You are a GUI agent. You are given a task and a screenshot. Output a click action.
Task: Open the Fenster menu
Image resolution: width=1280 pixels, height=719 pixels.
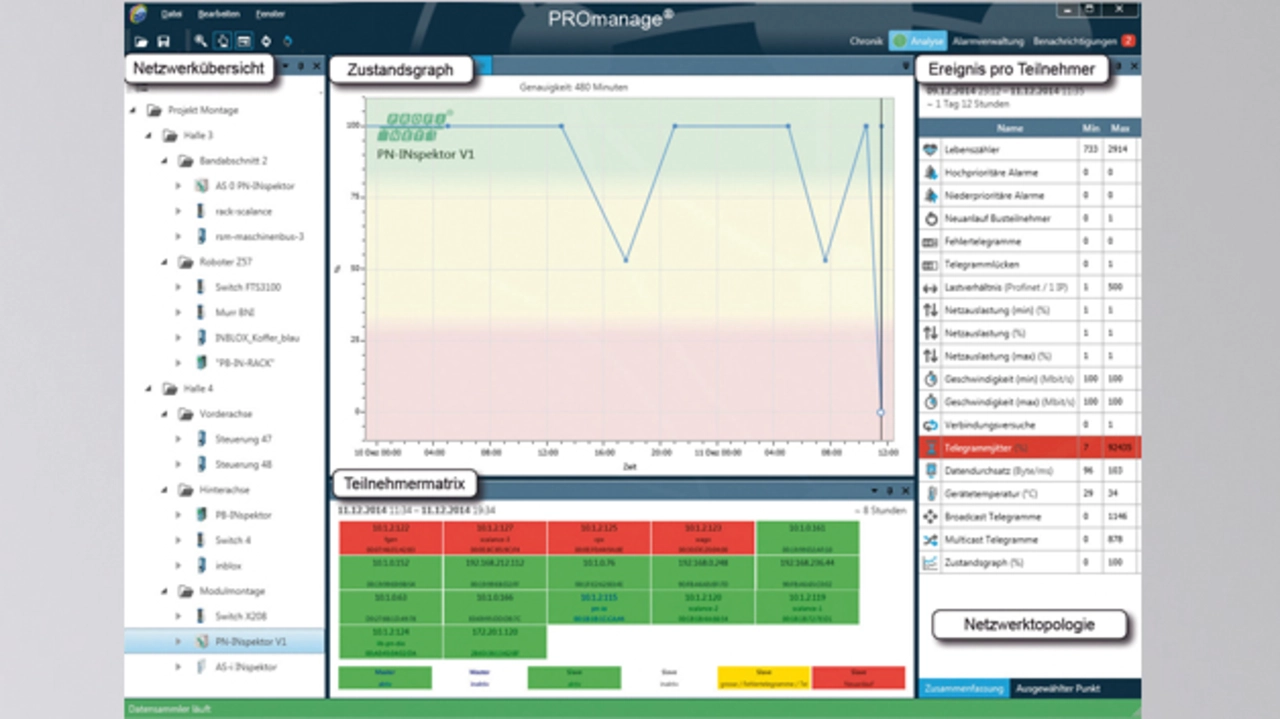click(270, 13)
